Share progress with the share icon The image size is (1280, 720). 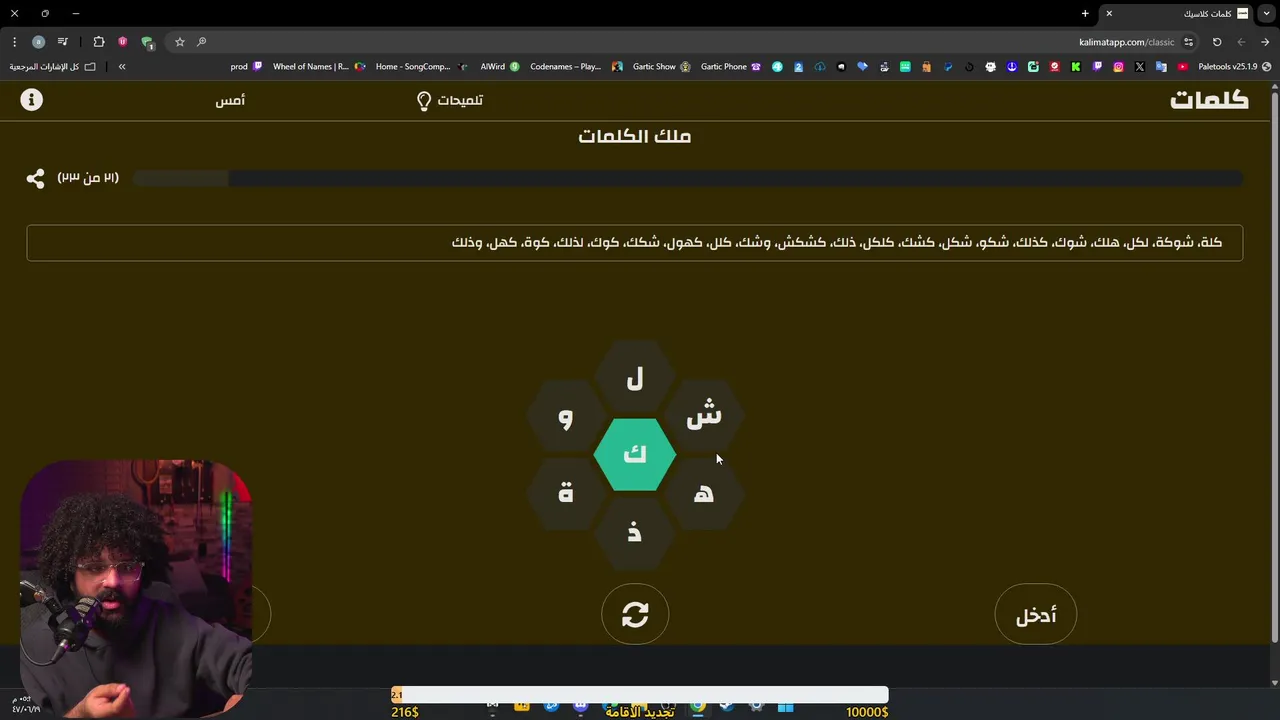[35, 178]
